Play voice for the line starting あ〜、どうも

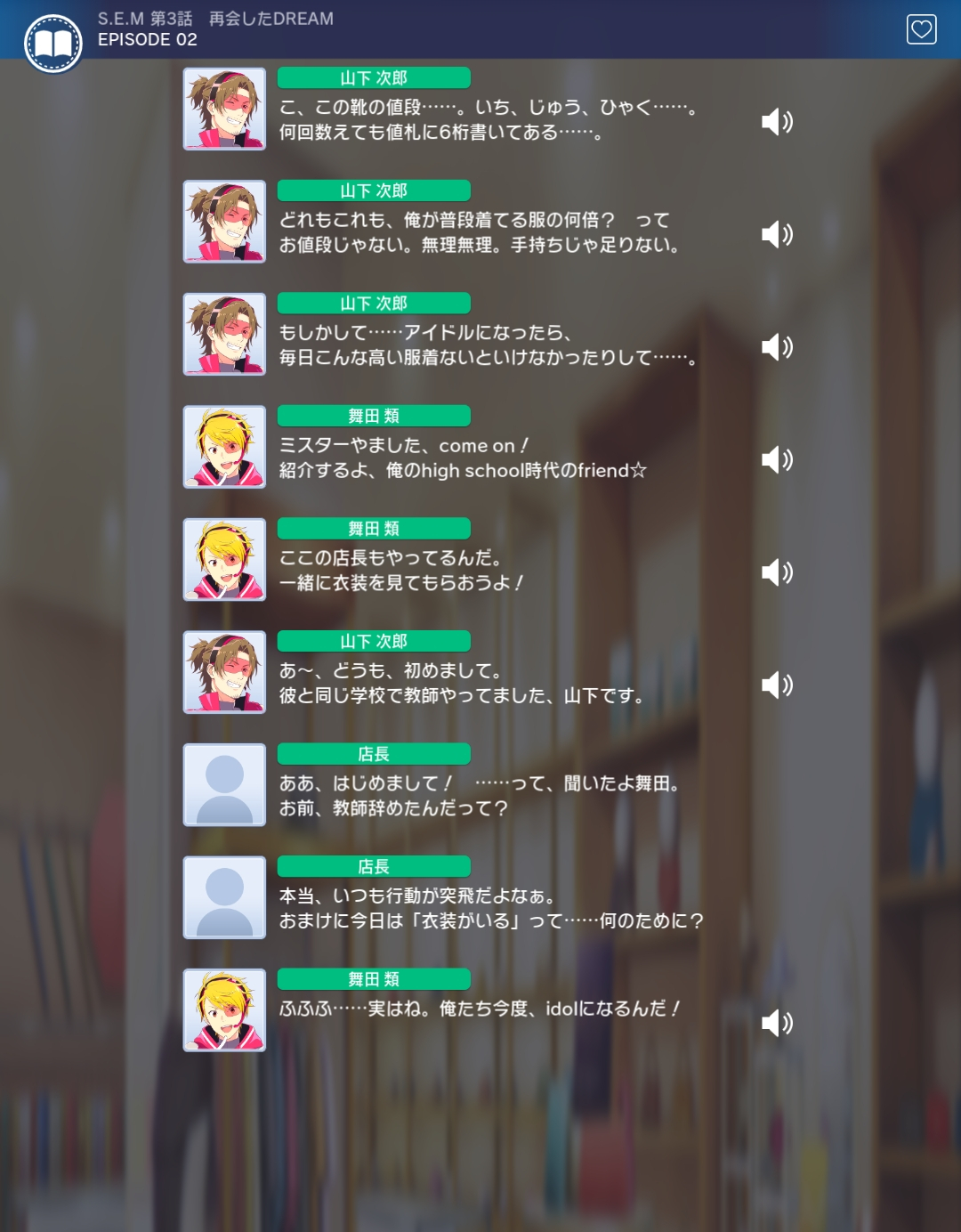777,685
